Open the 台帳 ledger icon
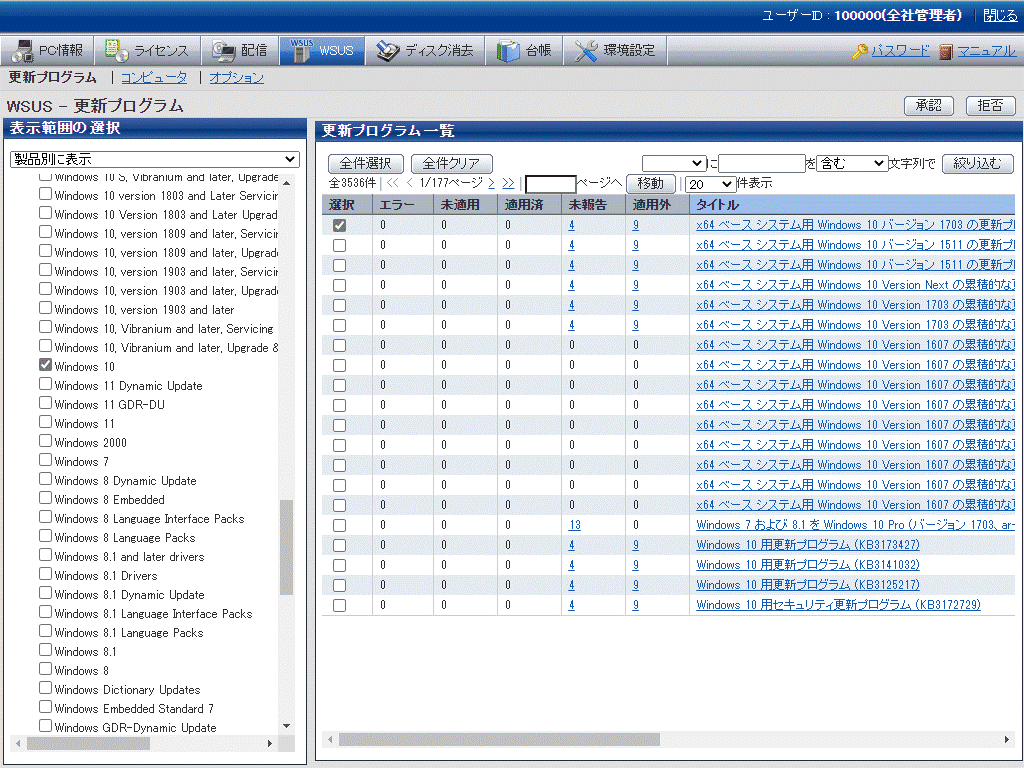The height and width of the screenshot is (768, 1024). 508,51
